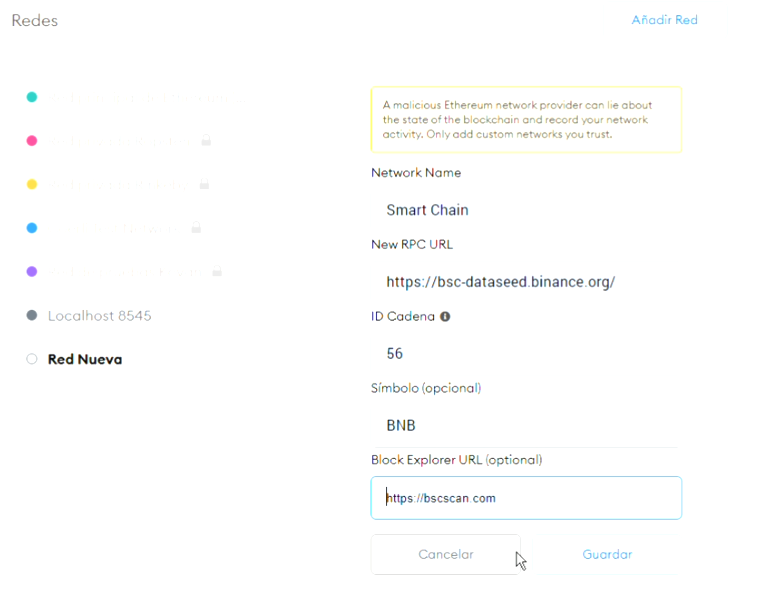Click the gray Localhost 8545 dot
Viewport: 764px width, 595px height.
point(32,316)
